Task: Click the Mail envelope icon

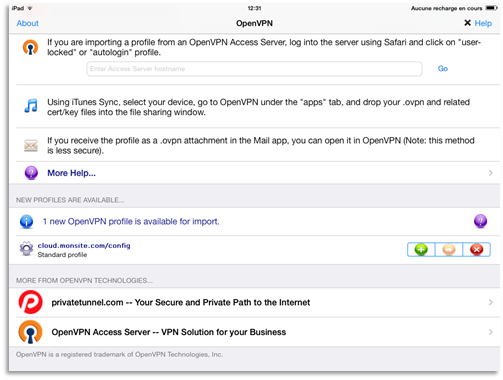Action: coord(31,146)
